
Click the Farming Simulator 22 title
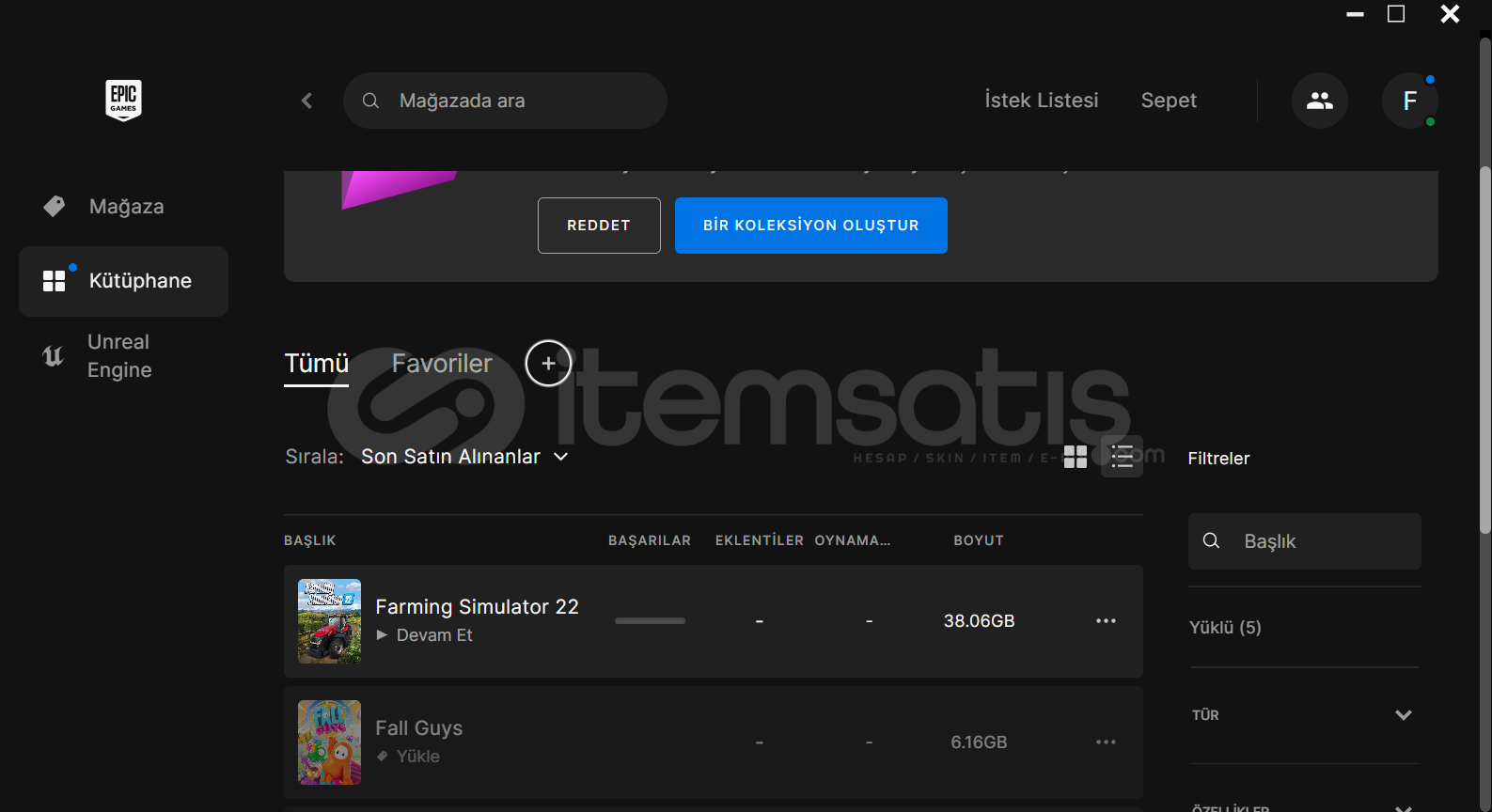[477, 607]
